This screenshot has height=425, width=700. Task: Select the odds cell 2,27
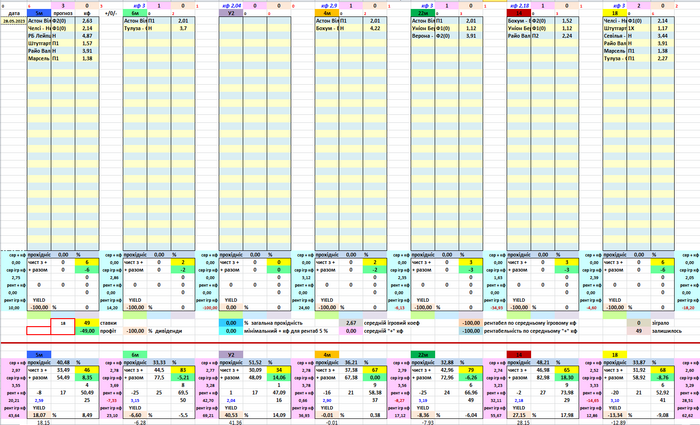[x=663, y=58]
